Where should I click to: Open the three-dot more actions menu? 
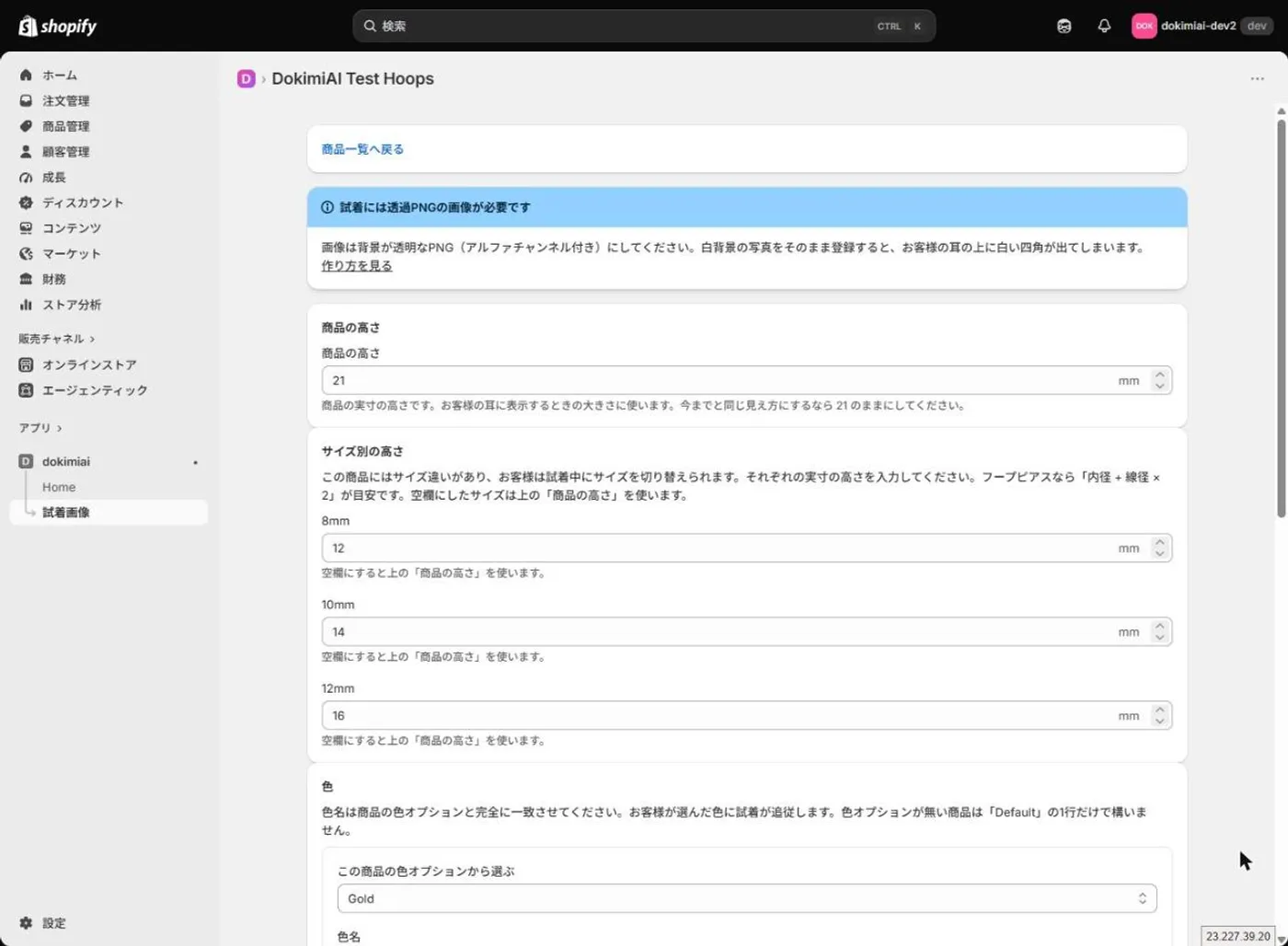pos(1257,79)
